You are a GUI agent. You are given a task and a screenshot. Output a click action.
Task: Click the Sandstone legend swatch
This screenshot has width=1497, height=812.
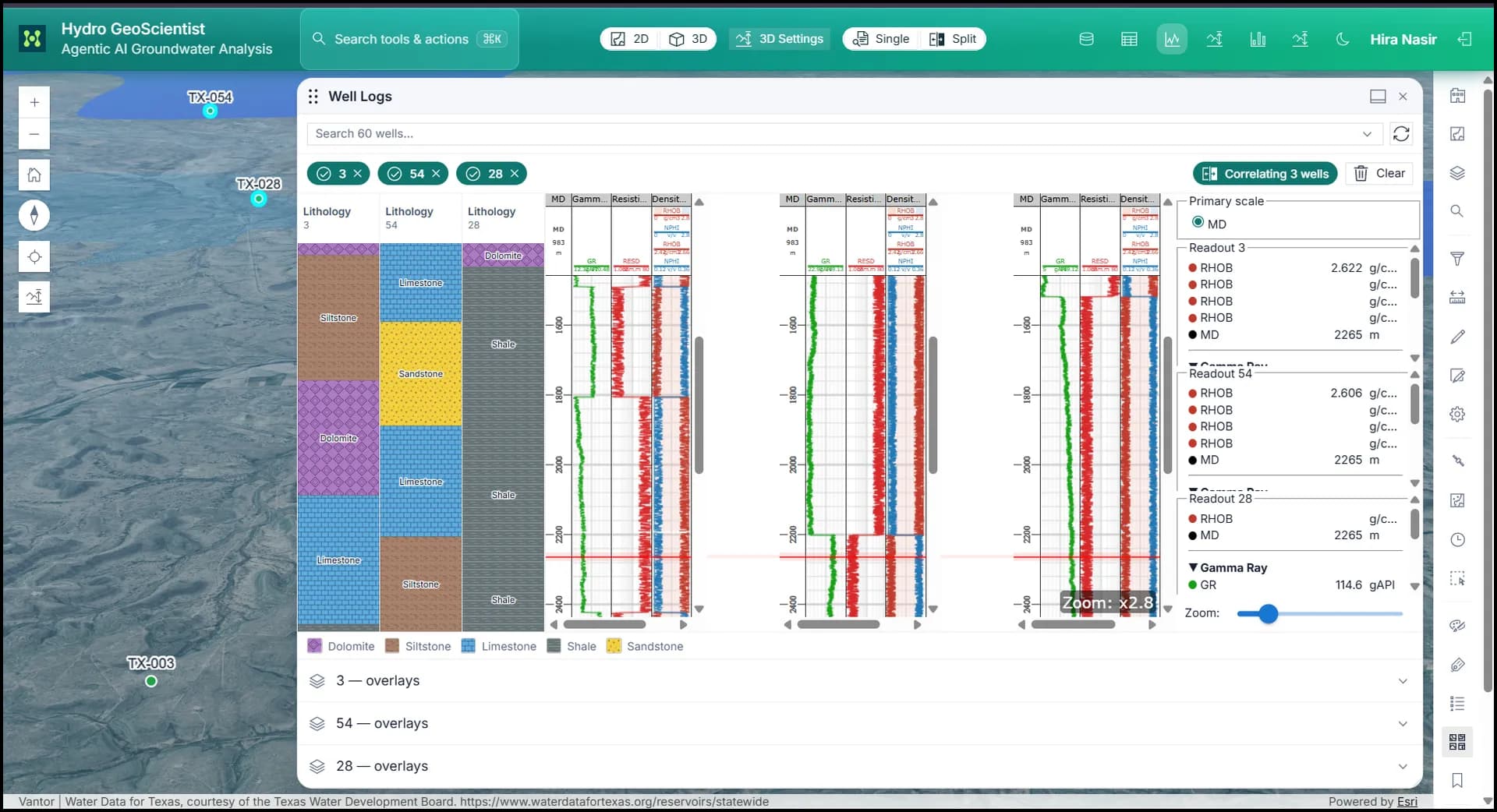(614, 646)
